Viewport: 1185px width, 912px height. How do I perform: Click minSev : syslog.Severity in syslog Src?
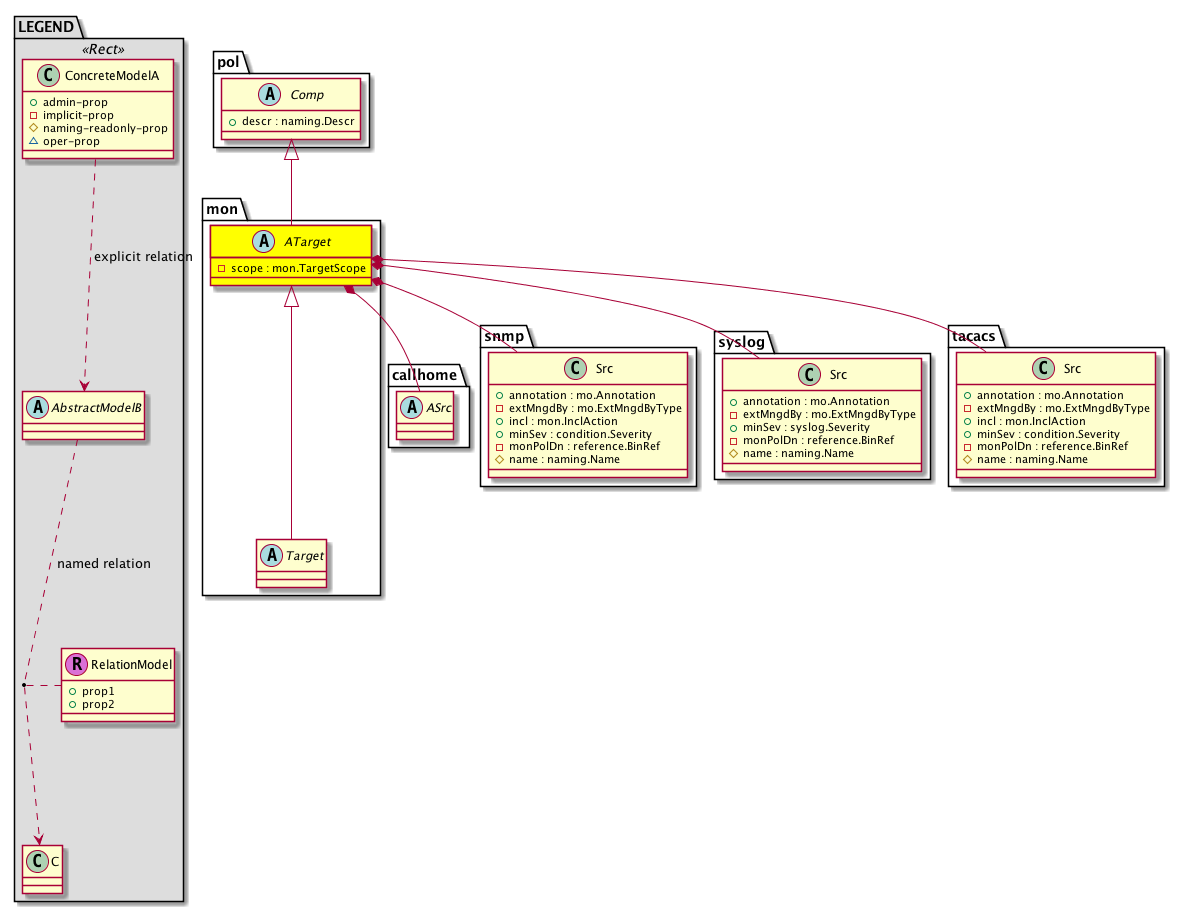[x=807, y=427]
